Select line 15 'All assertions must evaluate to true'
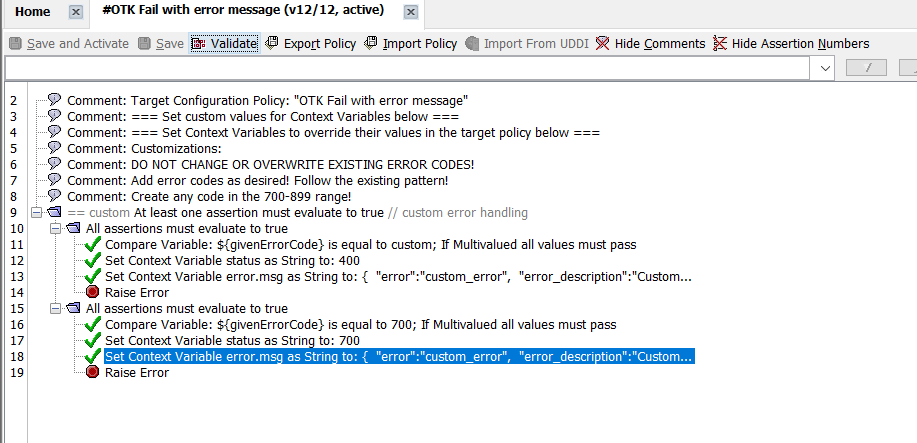This screenshot has width=917, height=443. 187,308
